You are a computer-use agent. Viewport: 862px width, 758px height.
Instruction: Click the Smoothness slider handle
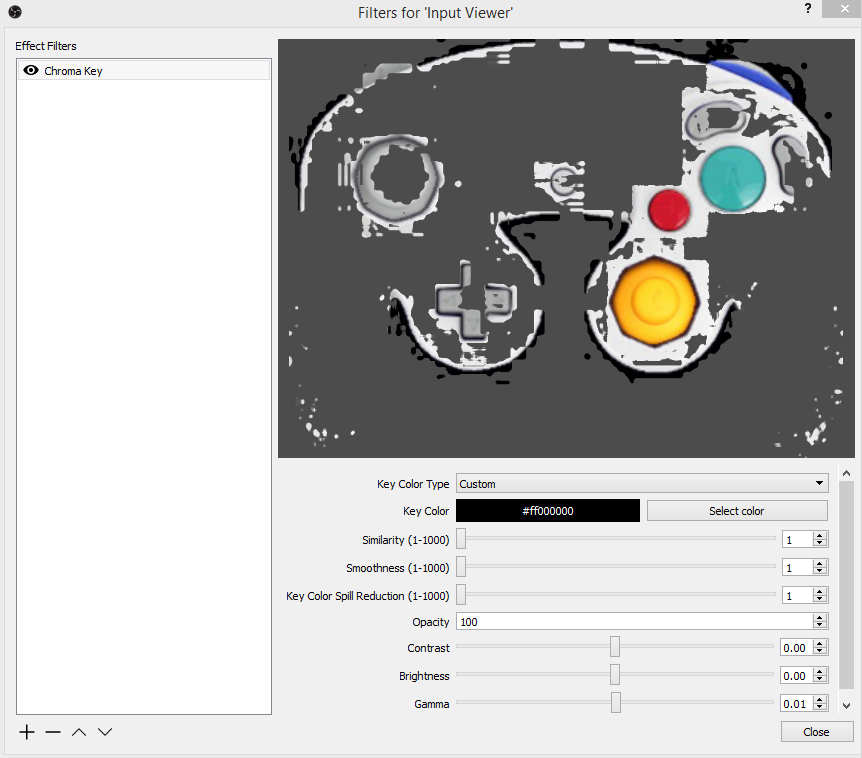coord(461,567)
